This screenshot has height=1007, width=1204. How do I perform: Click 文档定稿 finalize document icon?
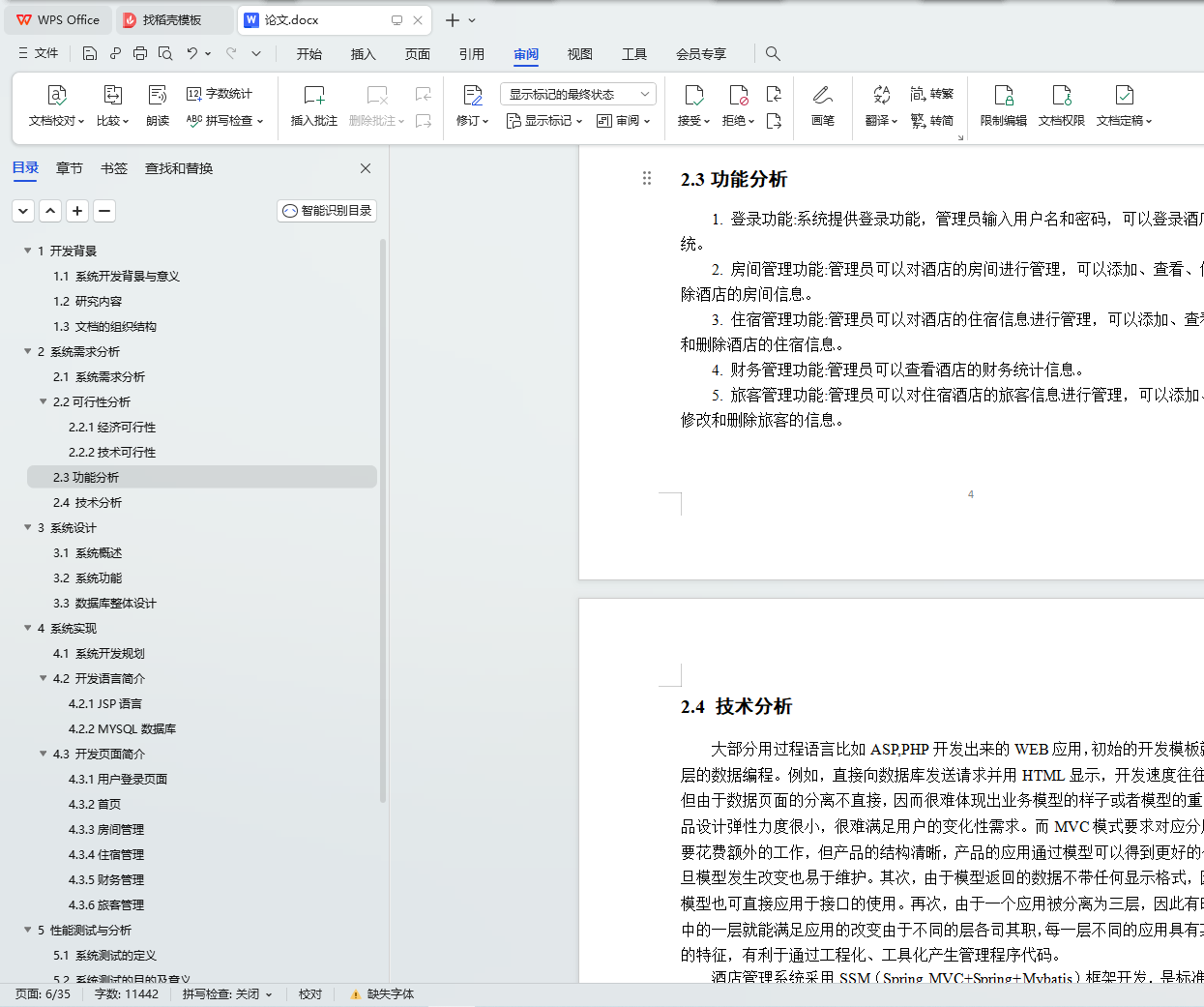[x=1125, y=95]
